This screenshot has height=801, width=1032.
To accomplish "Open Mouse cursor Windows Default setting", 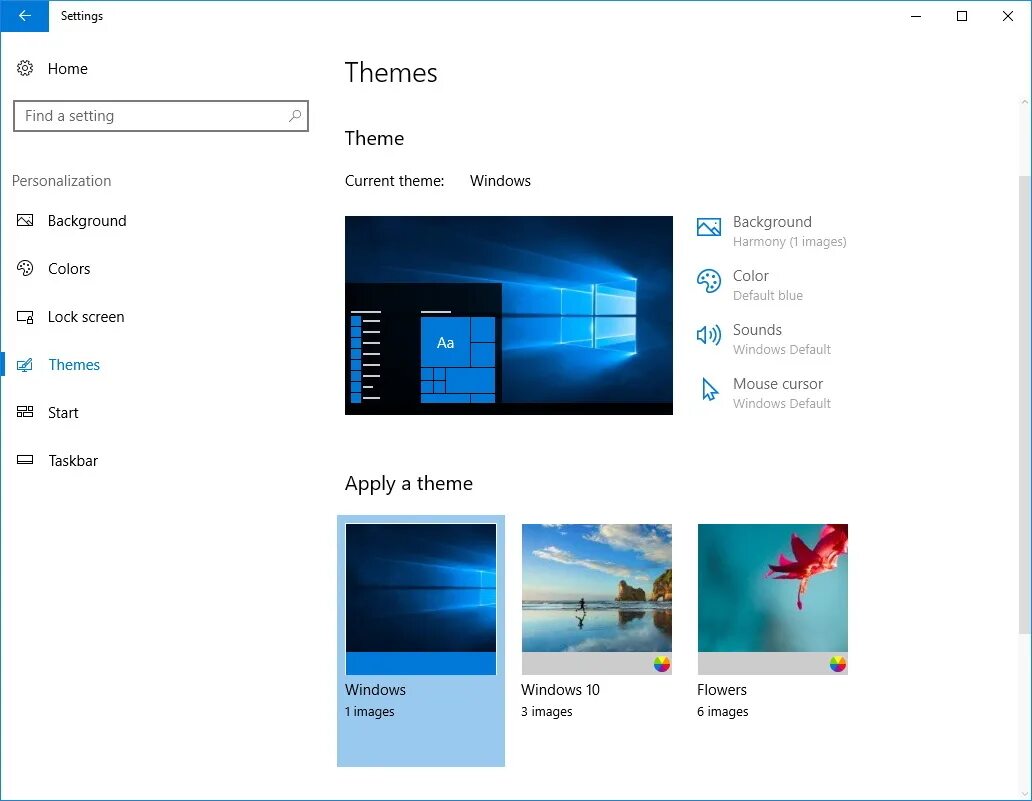I will point(763,393).
